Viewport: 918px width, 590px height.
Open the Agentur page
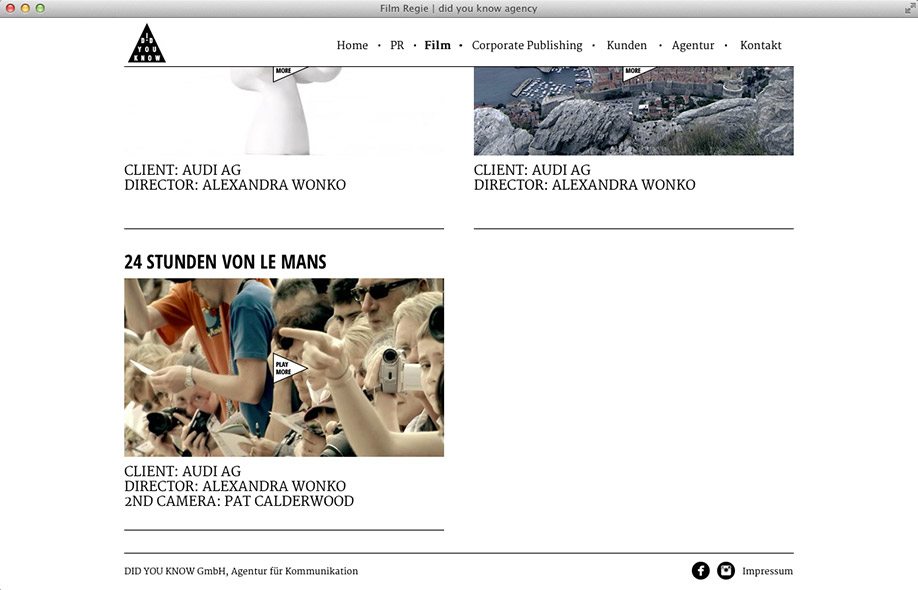coord(693,45)
